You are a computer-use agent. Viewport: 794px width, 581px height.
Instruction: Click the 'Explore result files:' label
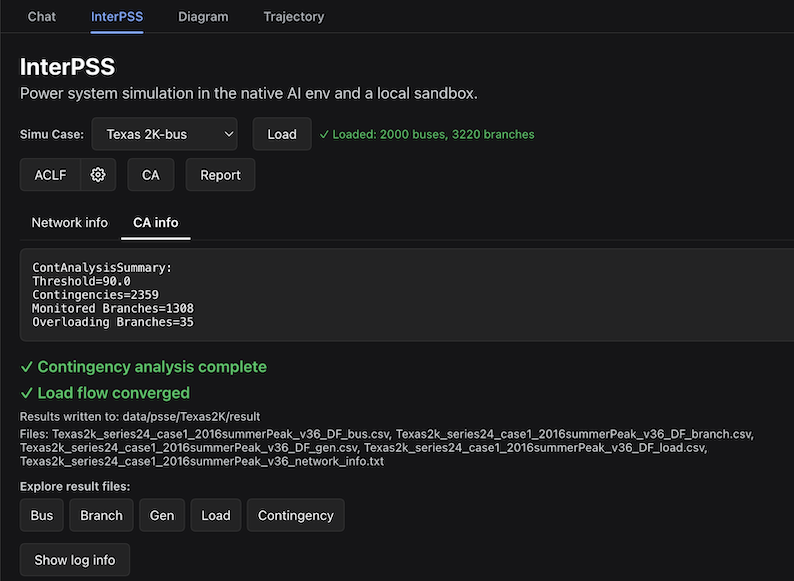click(x=75, y=486)
